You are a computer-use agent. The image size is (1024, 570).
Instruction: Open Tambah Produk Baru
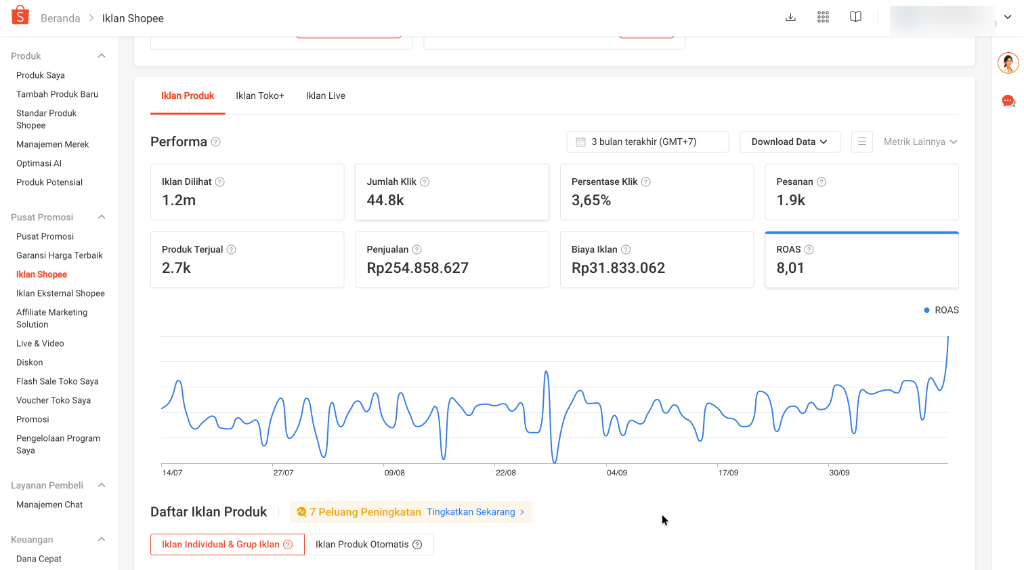[x=57, y=95]
